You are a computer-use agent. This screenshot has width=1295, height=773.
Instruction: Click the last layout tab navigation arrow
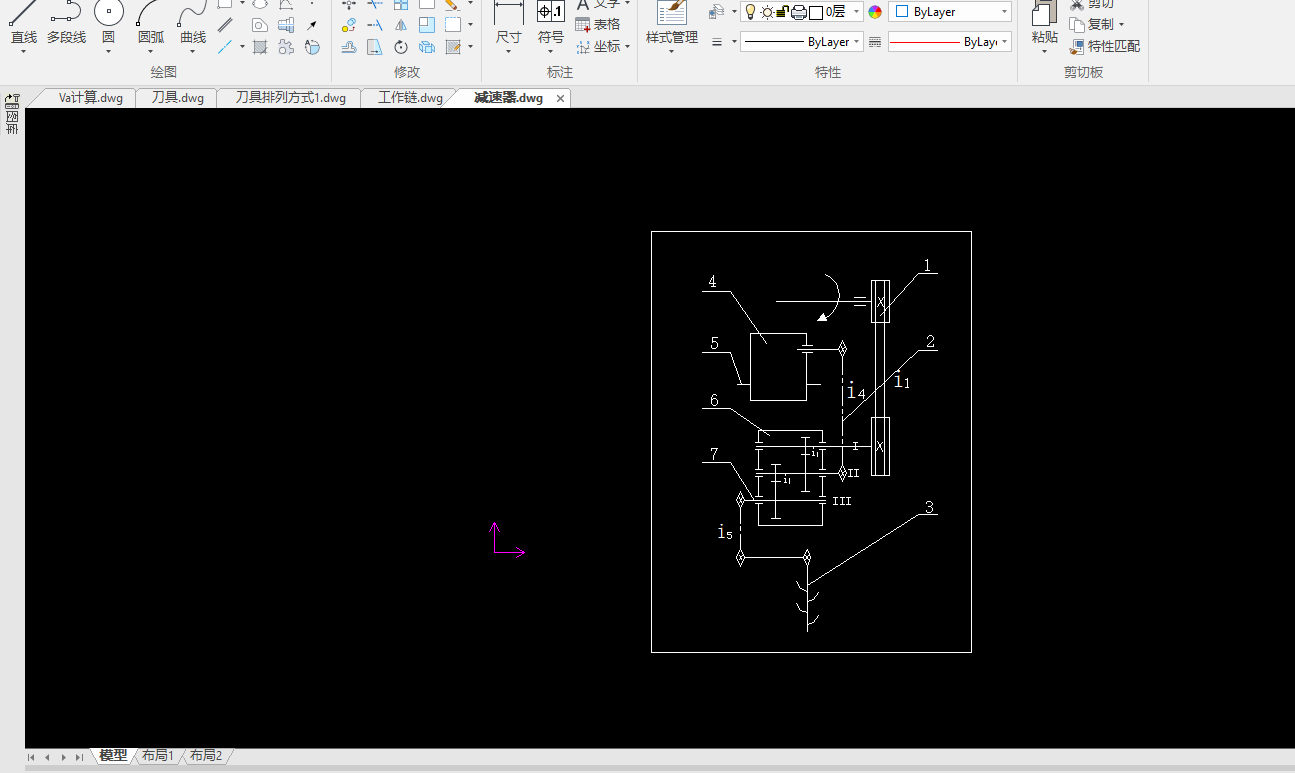point(79,757)
